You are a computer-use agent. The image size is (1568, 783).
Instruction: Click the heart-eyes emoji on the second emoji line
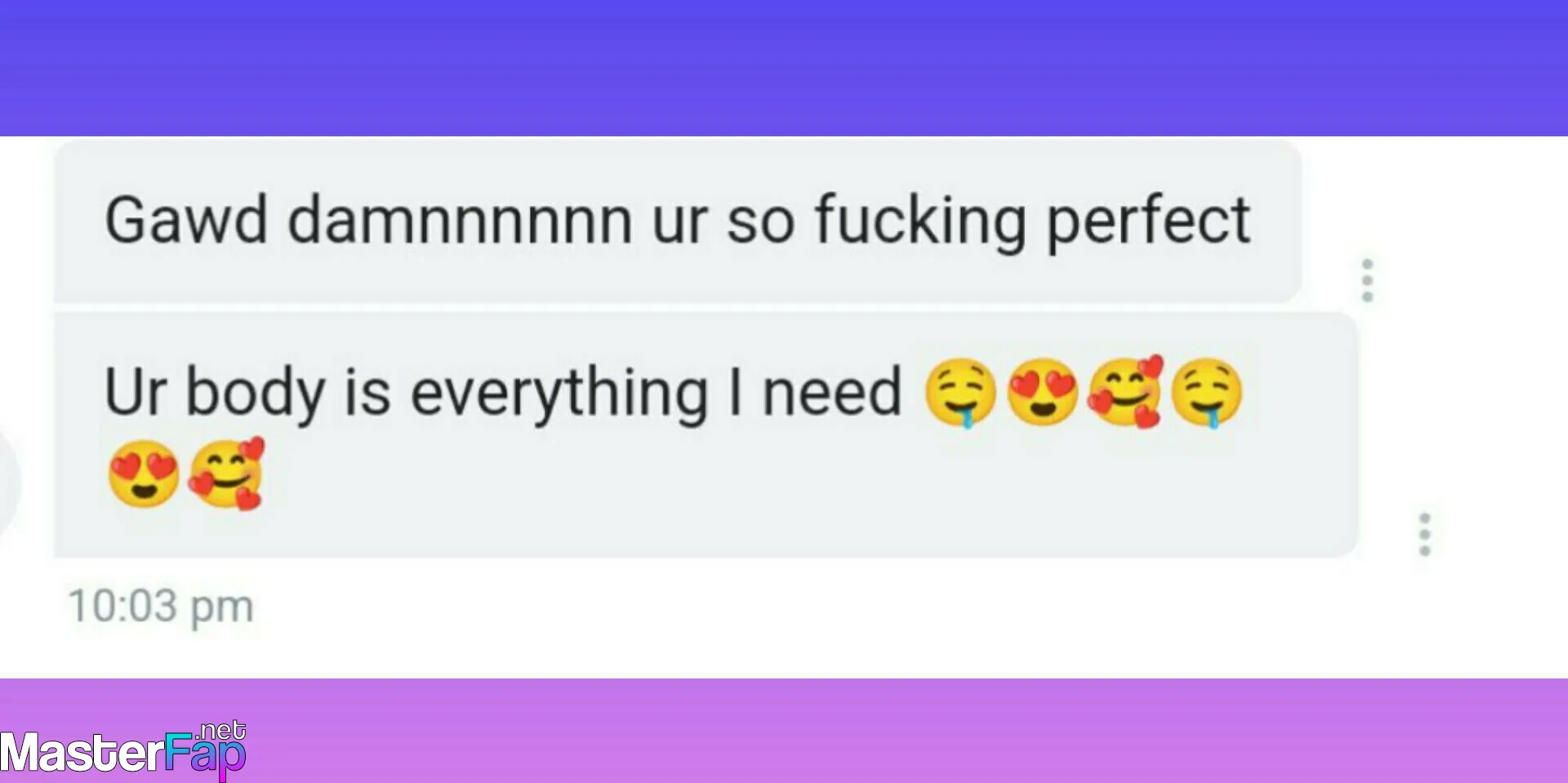tap(144, 474)
